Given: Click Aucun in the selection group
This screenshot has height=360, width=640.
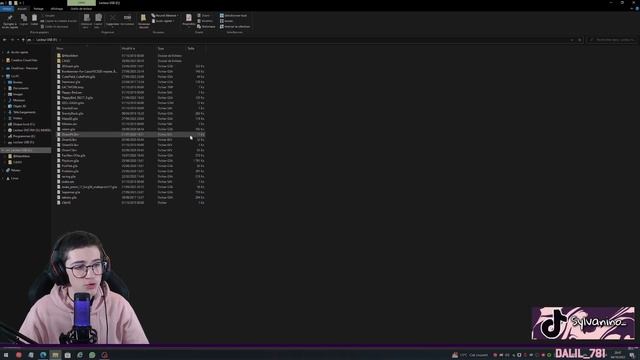Looking at the screenshot, I should click(x=227, y=21).
